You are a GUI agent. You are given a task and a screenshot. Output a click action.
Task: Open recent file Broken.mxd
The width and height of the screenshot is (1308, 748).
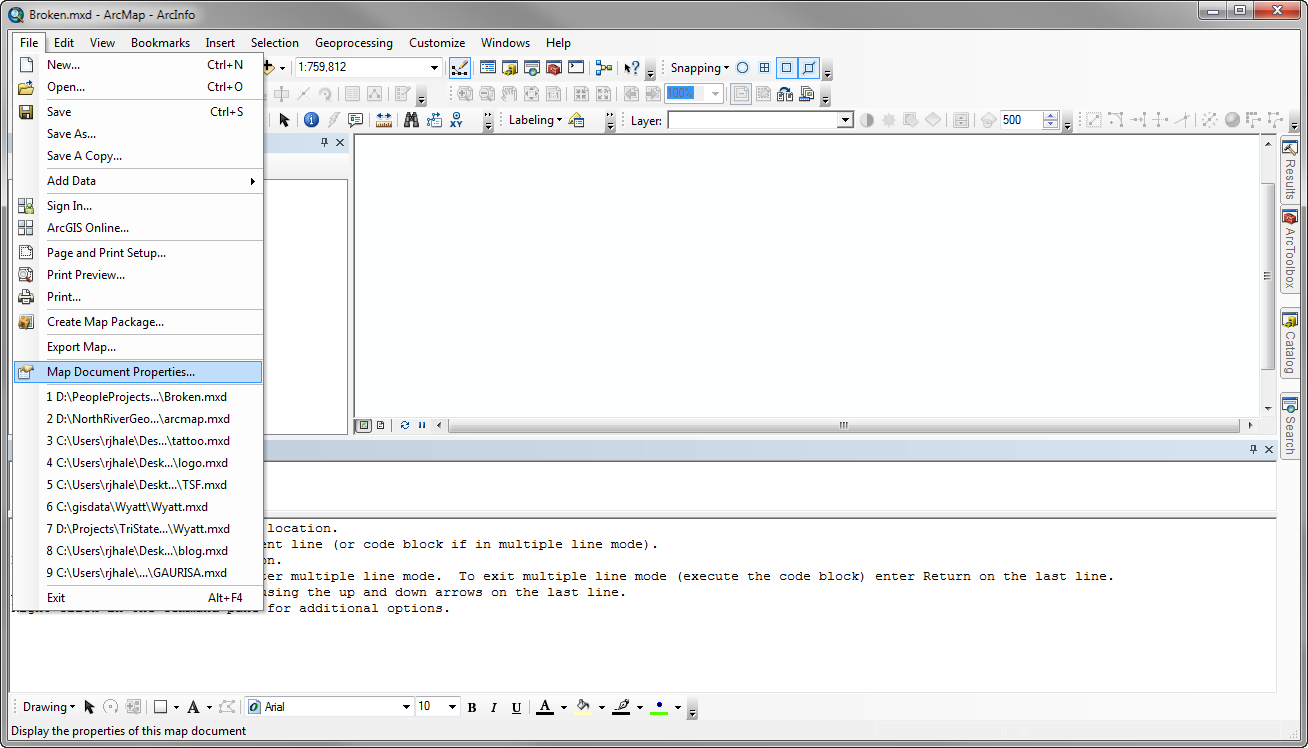(138, 397)
